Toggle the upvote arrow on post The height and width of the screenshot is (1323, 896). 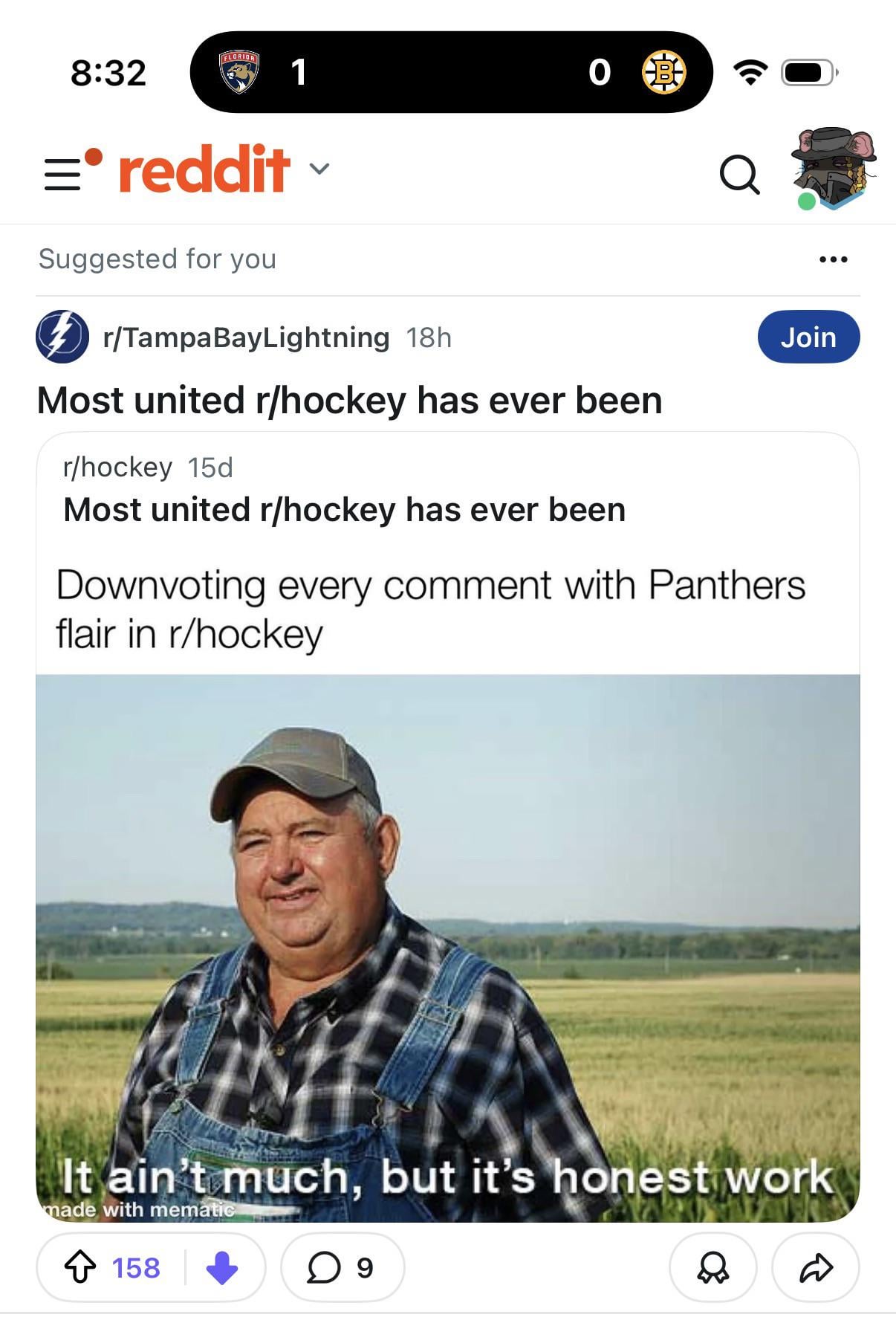(80, 1267)
